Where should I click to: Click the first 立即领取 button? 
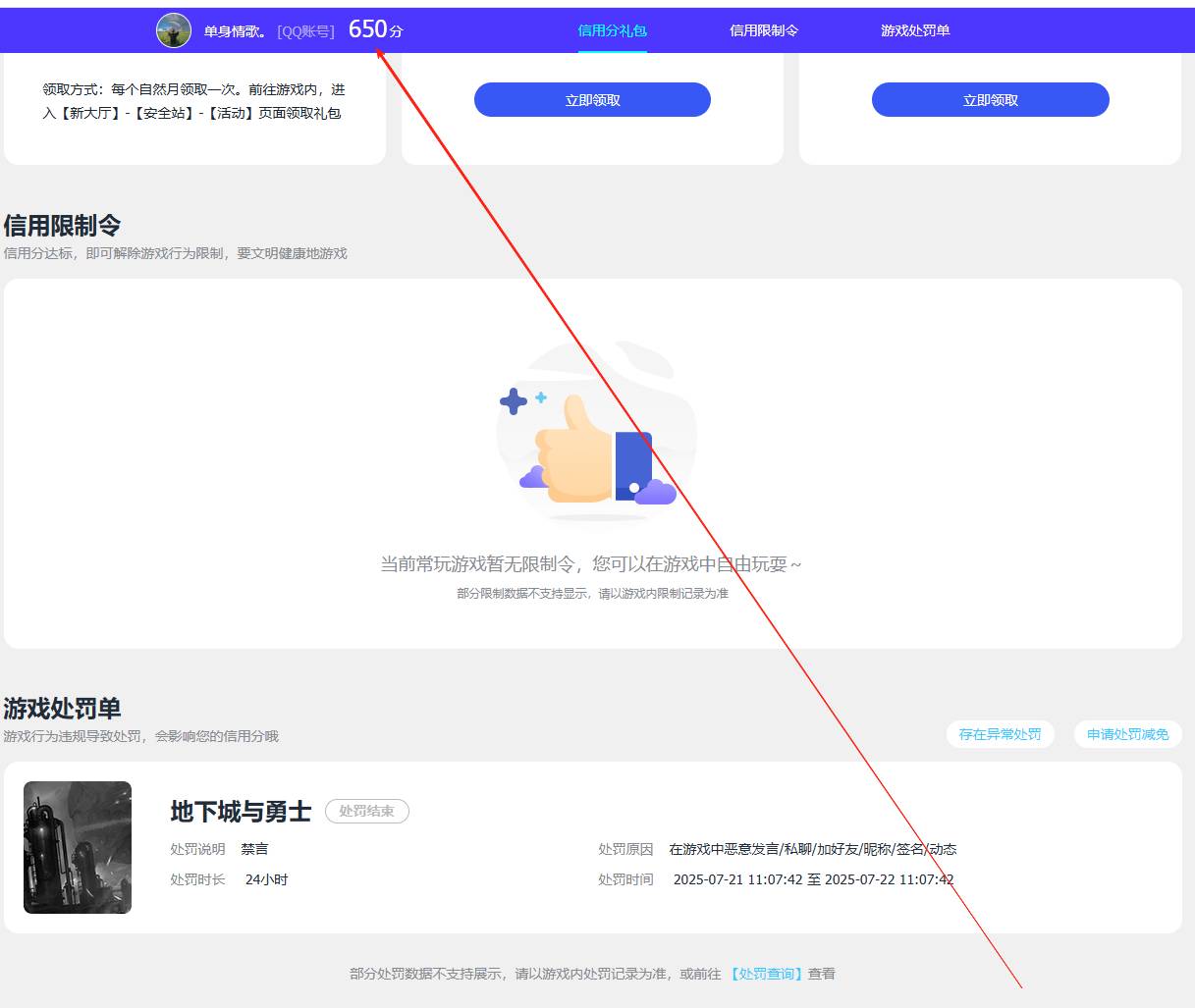pyautogui.click(x=592, y=99)
